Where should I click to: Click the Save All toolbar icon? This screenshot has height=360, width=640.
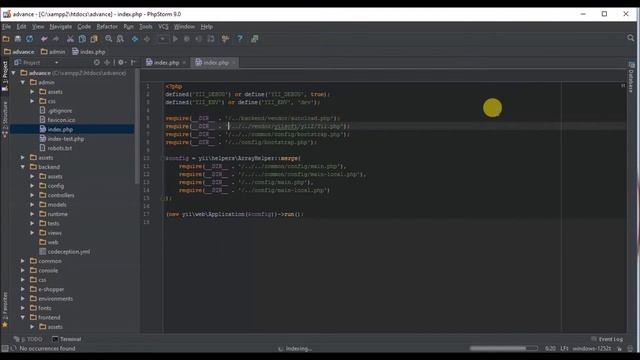pyautogui.click(x=18, y=39)
